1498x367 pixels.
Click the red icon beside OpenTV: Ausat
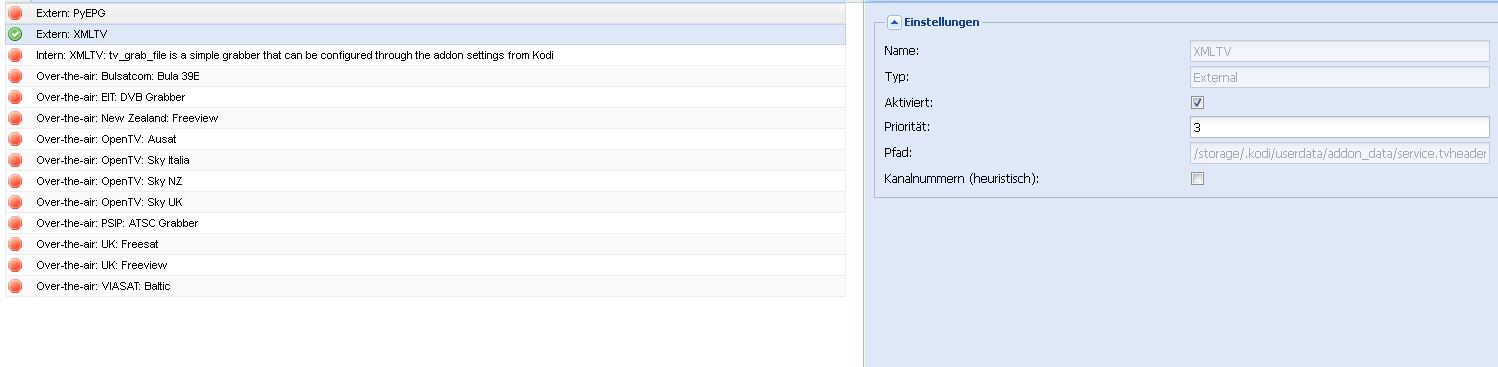point(15,139)
